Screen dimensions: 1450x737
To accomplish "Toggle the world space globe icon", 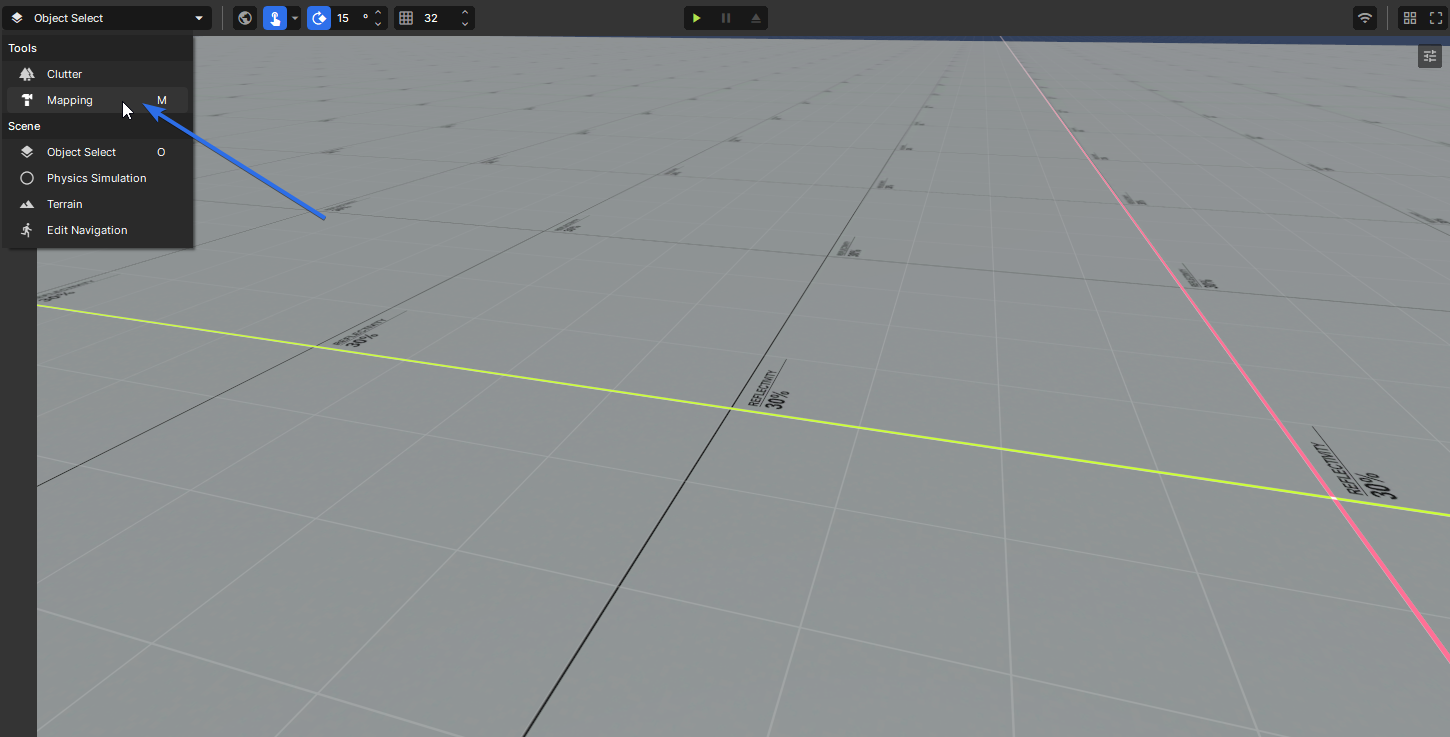I will (245, 18).
